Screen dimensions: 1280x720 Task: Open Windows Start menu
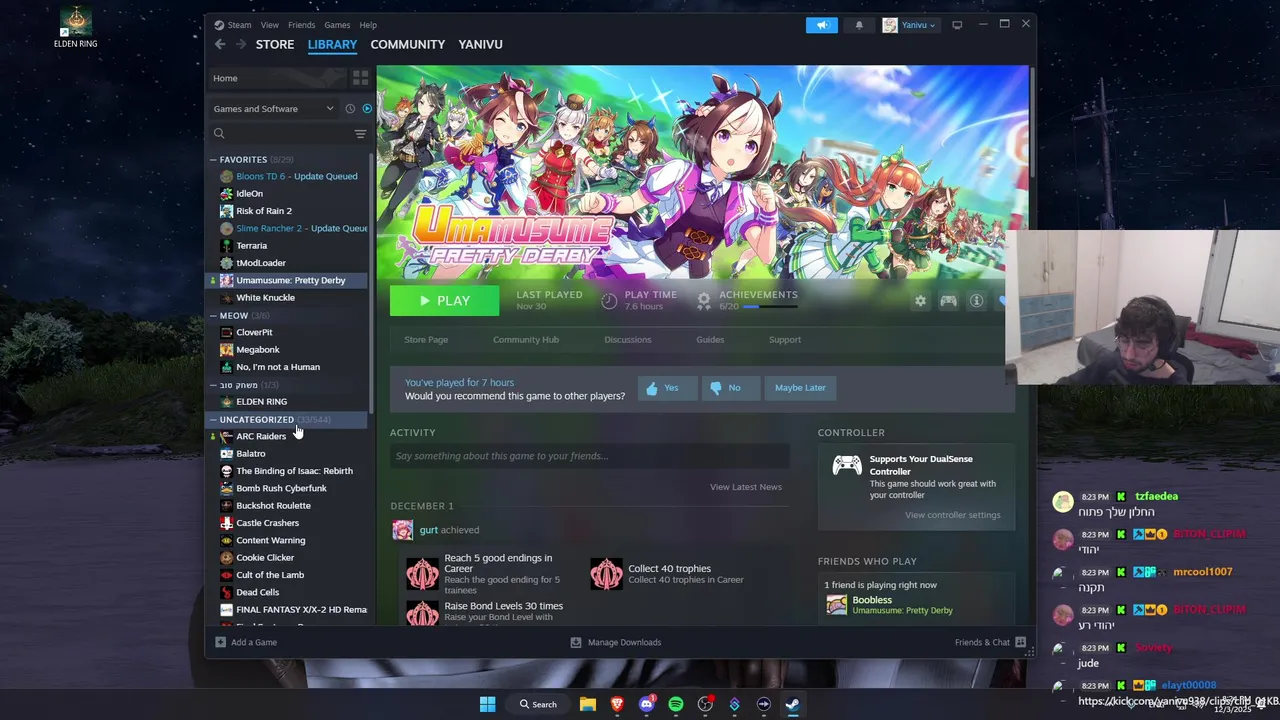click(x=487, y=704)
